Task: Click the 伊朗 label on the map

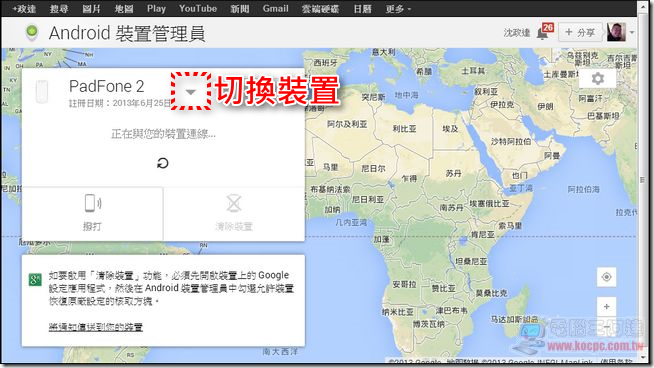Action: pos(546,106)
